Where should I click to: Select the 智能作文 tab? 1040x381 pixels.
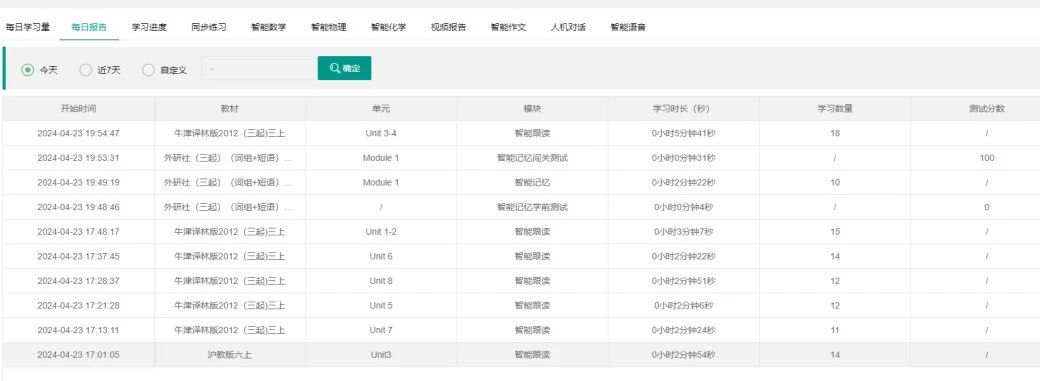(508, 27)
